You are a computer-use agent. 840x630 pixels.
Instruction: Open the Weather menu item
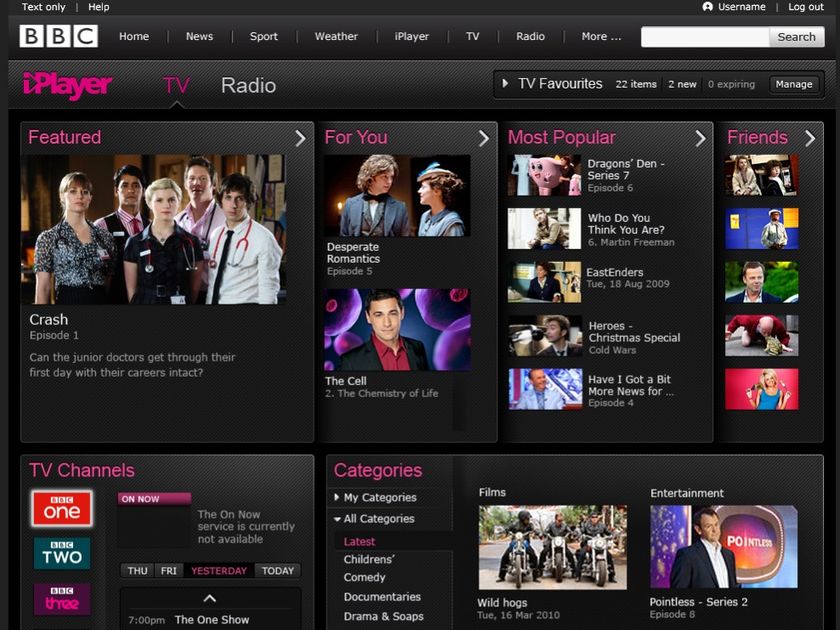[x=336, y=36]
